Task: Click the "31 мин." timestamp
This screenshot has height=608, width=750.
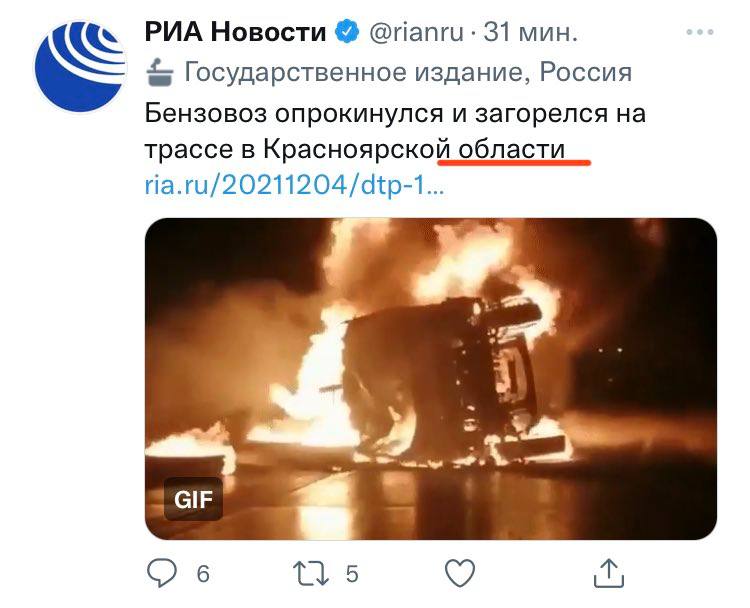Action: pyautogui.click(x=530, y=33)
